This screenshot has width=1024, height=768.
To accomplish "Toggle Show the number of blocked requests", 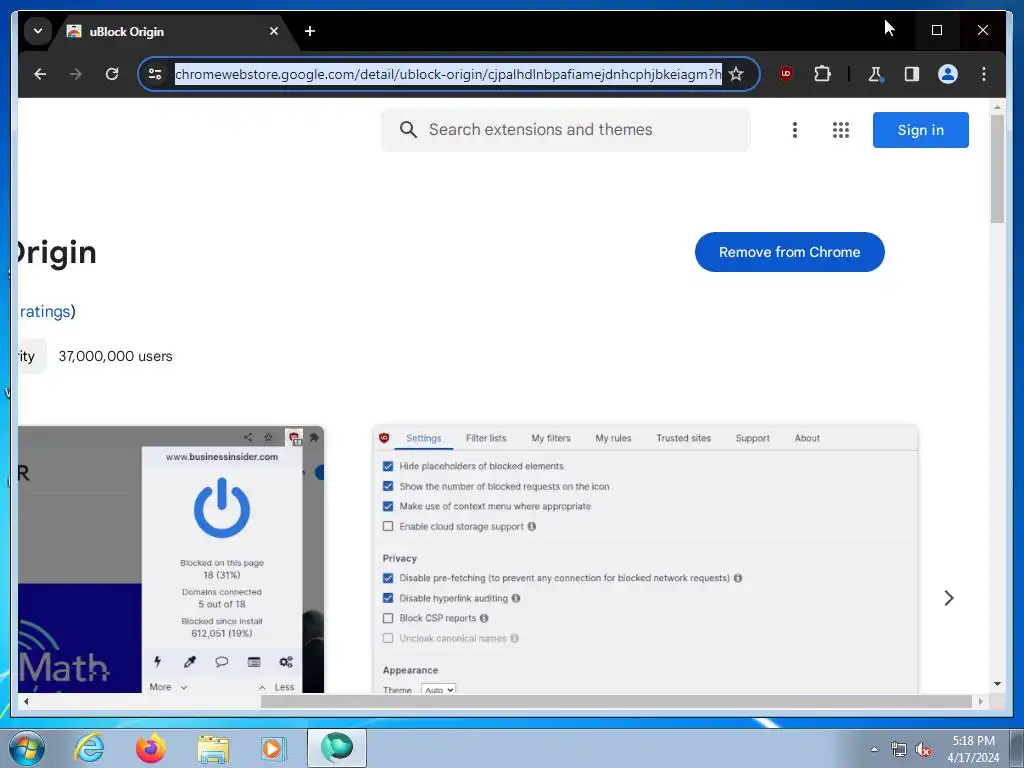I will coord(388,487).
